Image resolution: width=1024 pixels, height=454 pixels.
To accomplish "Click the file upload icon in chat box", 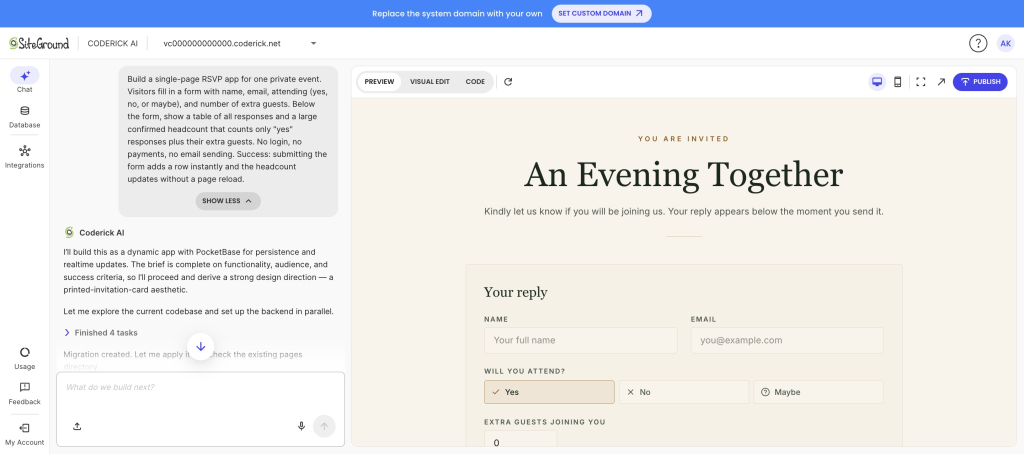I will point(76,426).
